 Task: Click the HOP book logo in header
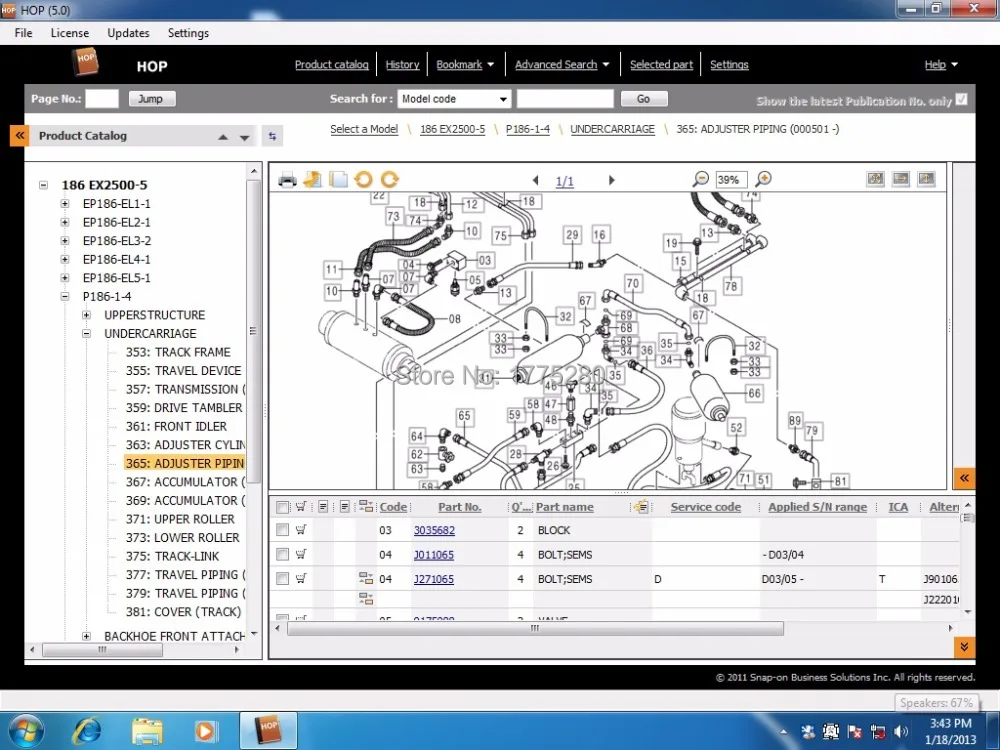pyautogui.click(x=85, y=63)
